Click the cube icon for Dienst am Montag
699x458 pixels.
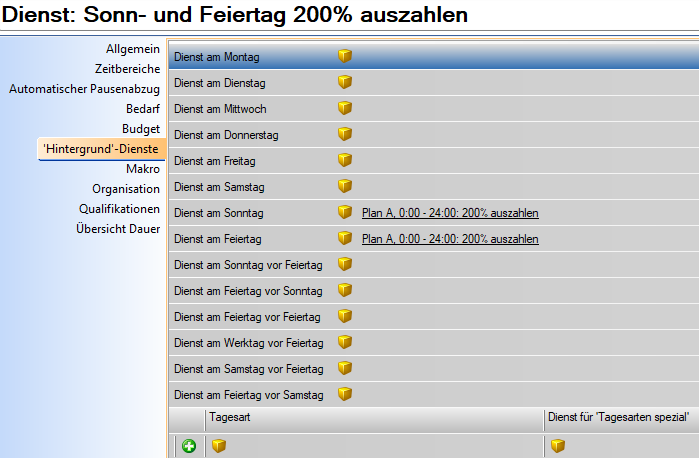pos(345,56)
